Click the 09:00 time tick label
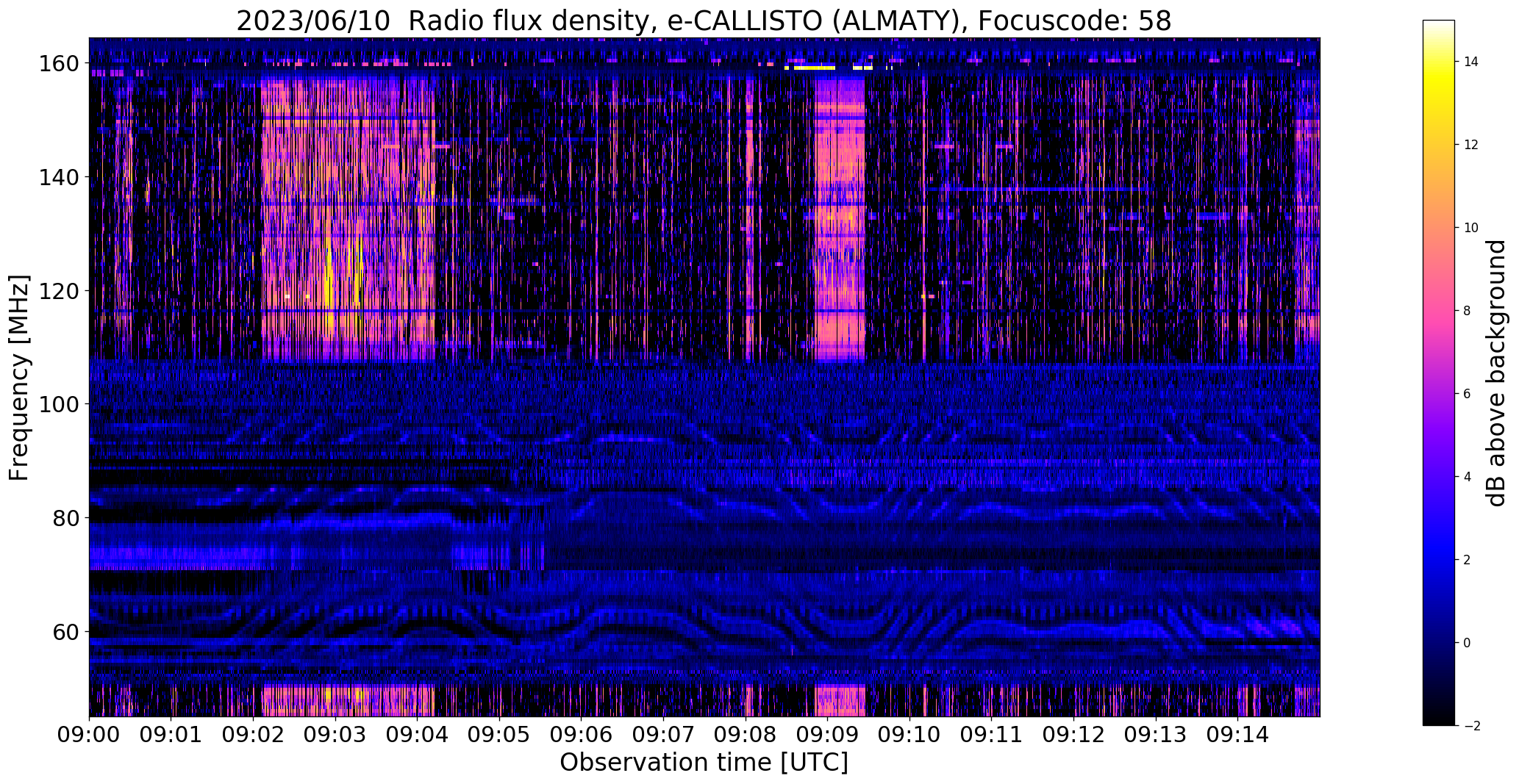The height and width of the screenshot is (784, 1519). (x=90, y=733)
